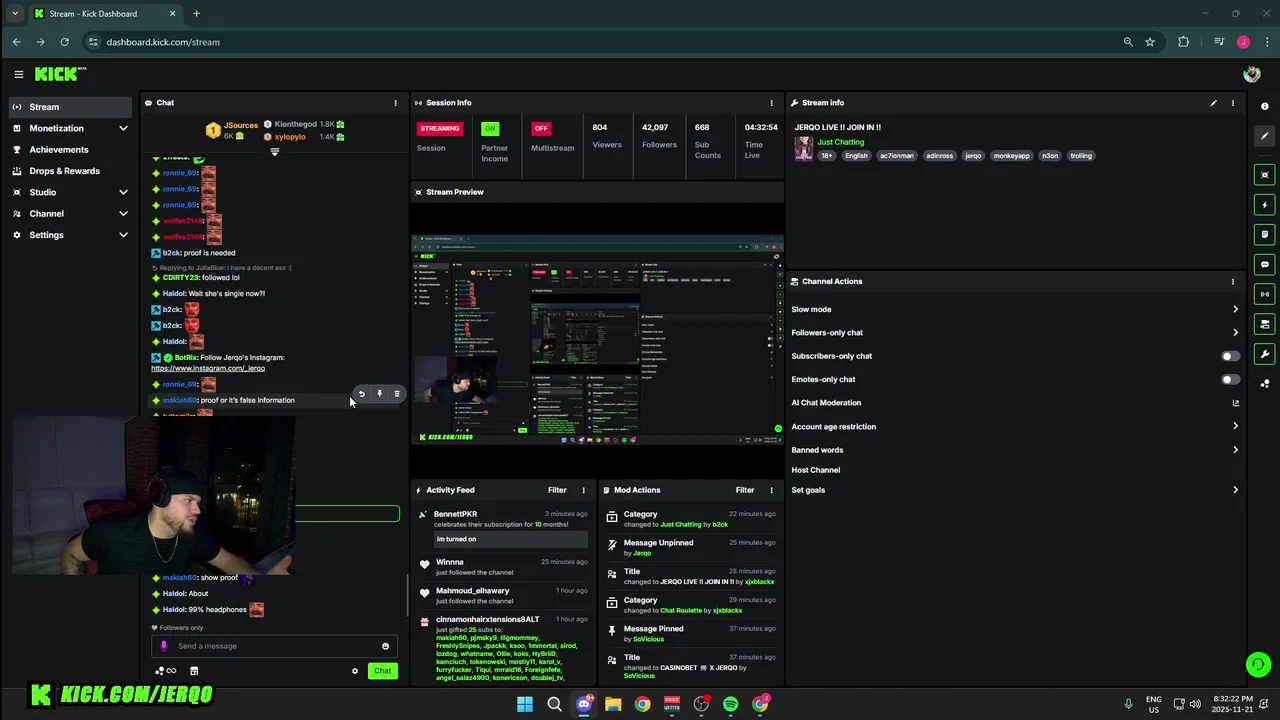Expand the Settings sidebar section

pyautogui.click(x=123, y=235)
